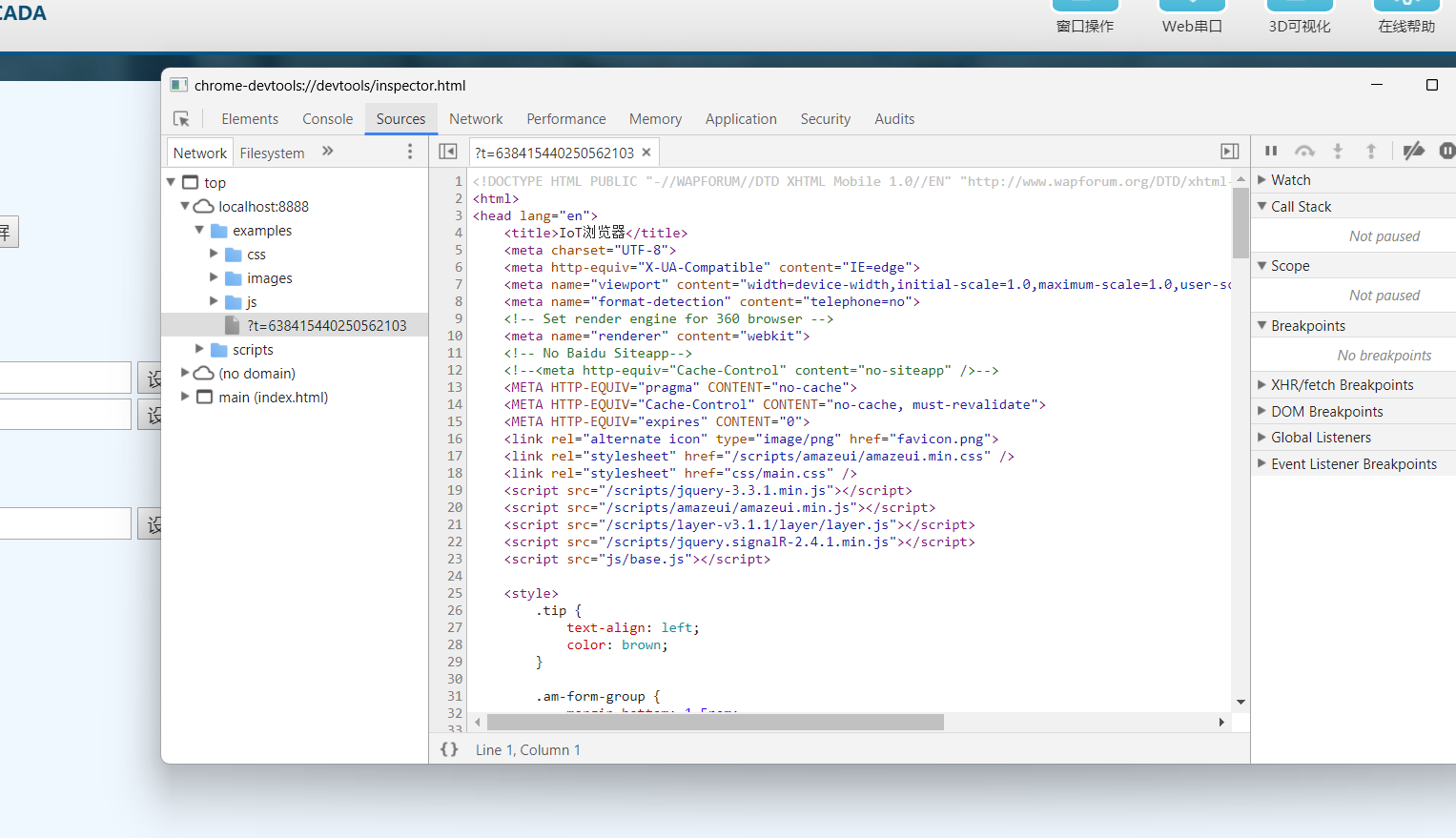
Task: Switch to the Elements tab
Action: pyautogui.click(x=250, y=119)
